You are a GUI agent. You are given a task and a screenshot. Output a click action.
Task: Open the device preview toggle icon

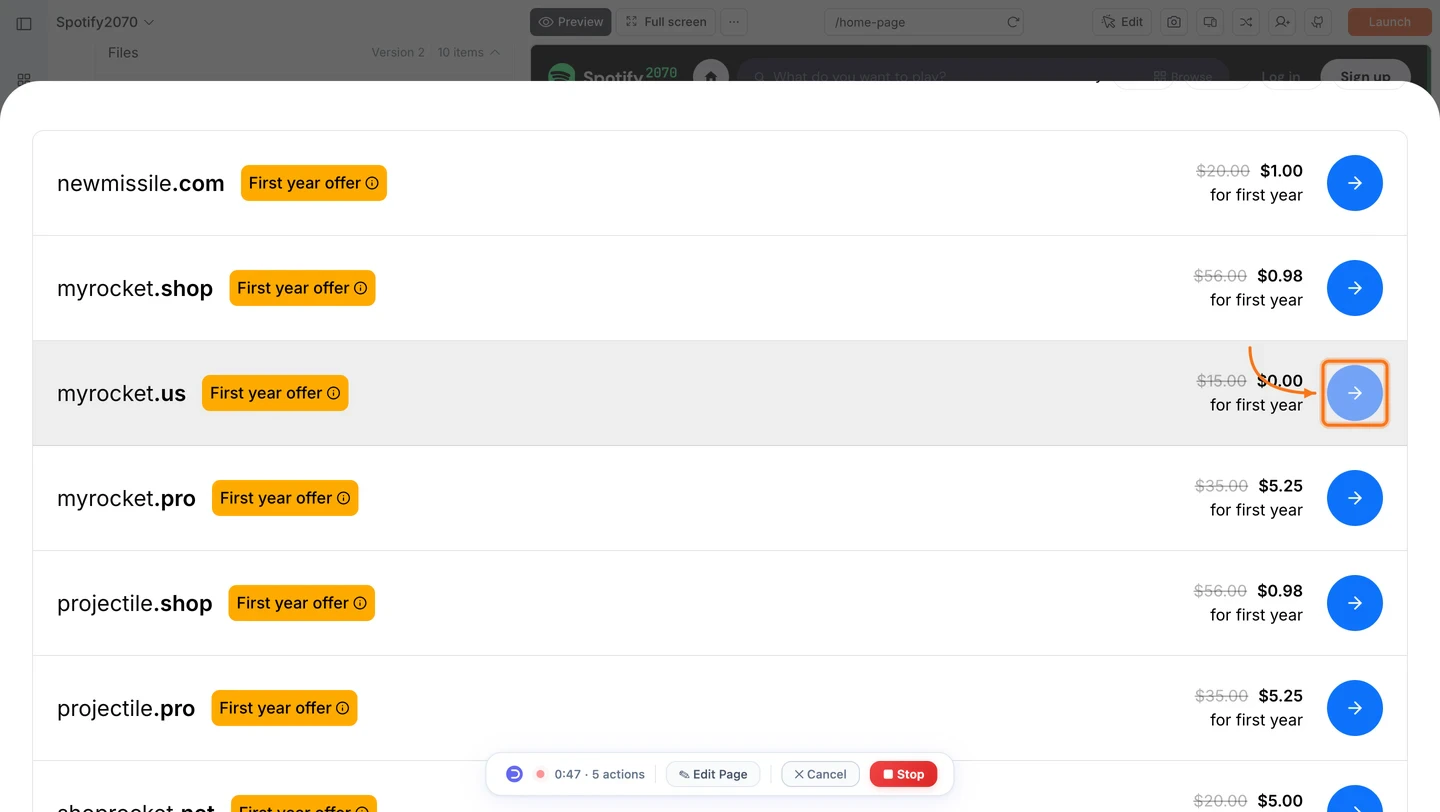(x=1209, y=21)
